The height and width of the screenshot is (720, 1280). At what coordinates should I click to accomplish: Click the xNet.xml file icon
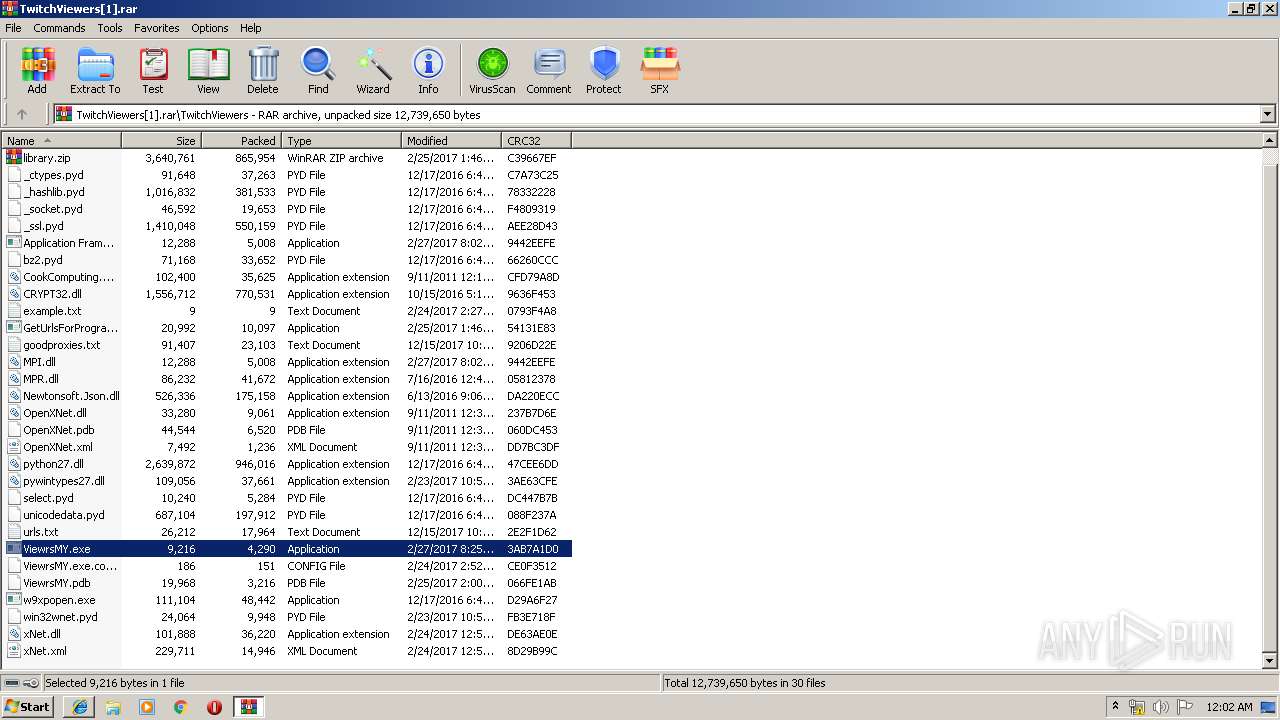click(14, 651)
